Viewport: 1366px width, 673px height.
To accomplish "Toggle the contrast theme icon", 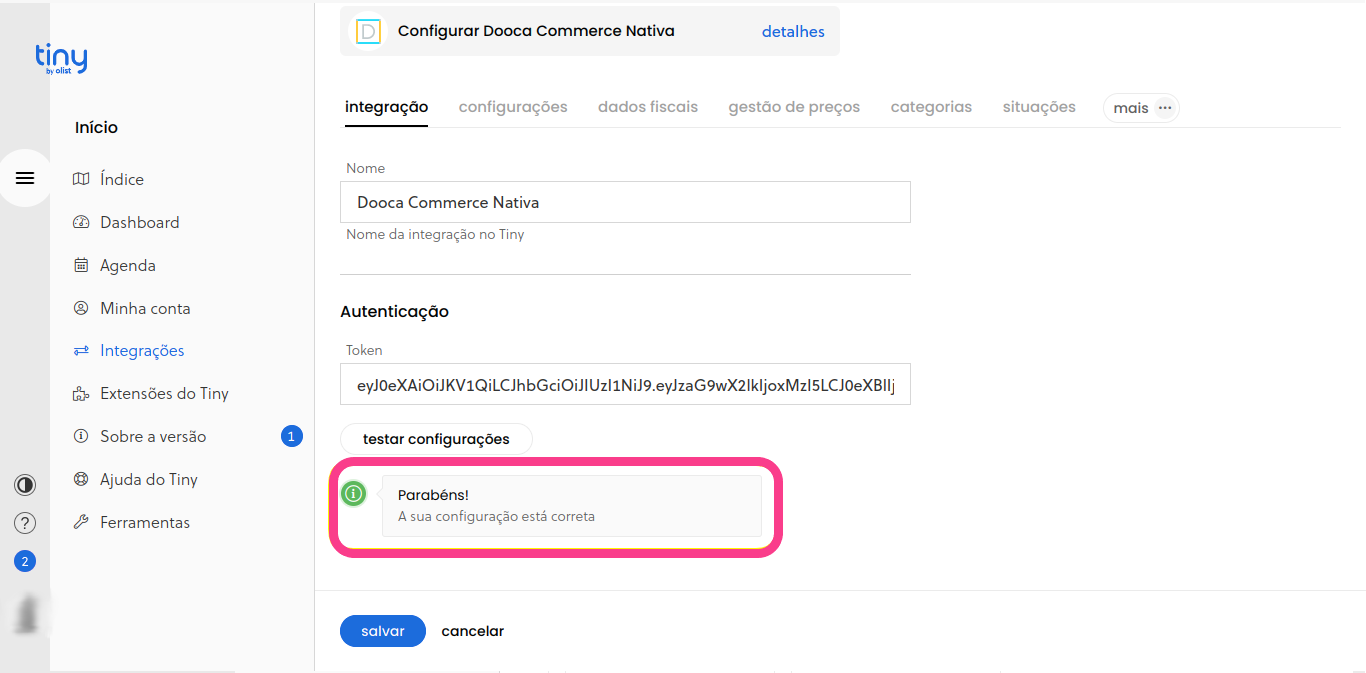I will 25,485.
